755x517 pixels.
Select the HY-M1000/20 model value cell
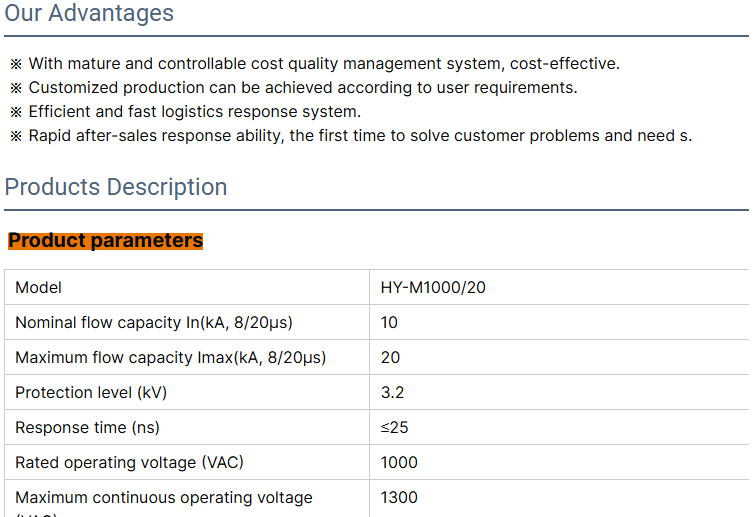pos(433,288)
